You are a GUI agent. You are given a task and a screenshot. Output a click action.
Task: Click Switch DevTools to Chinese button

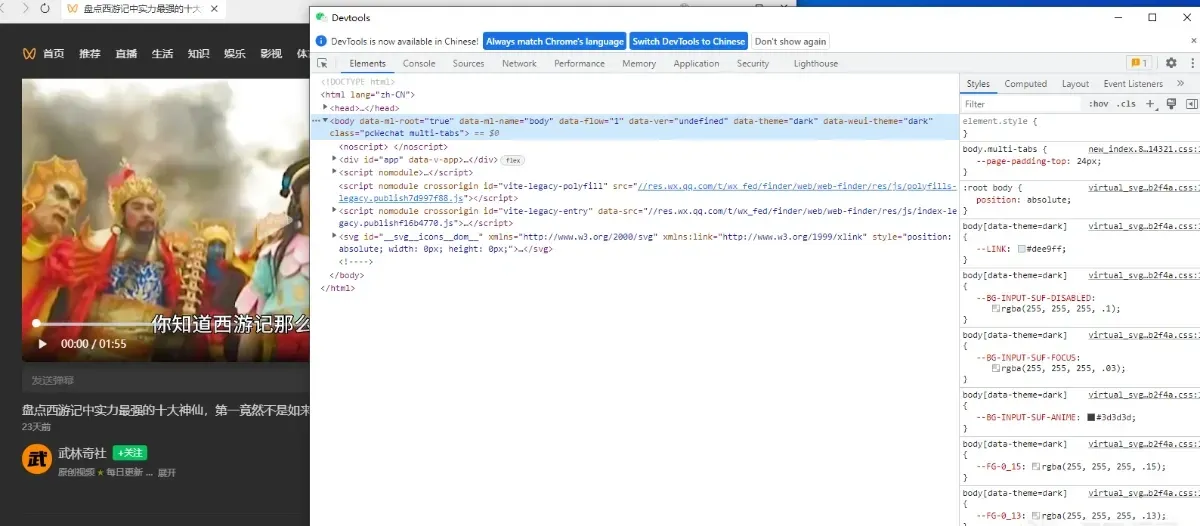point(689,41)
